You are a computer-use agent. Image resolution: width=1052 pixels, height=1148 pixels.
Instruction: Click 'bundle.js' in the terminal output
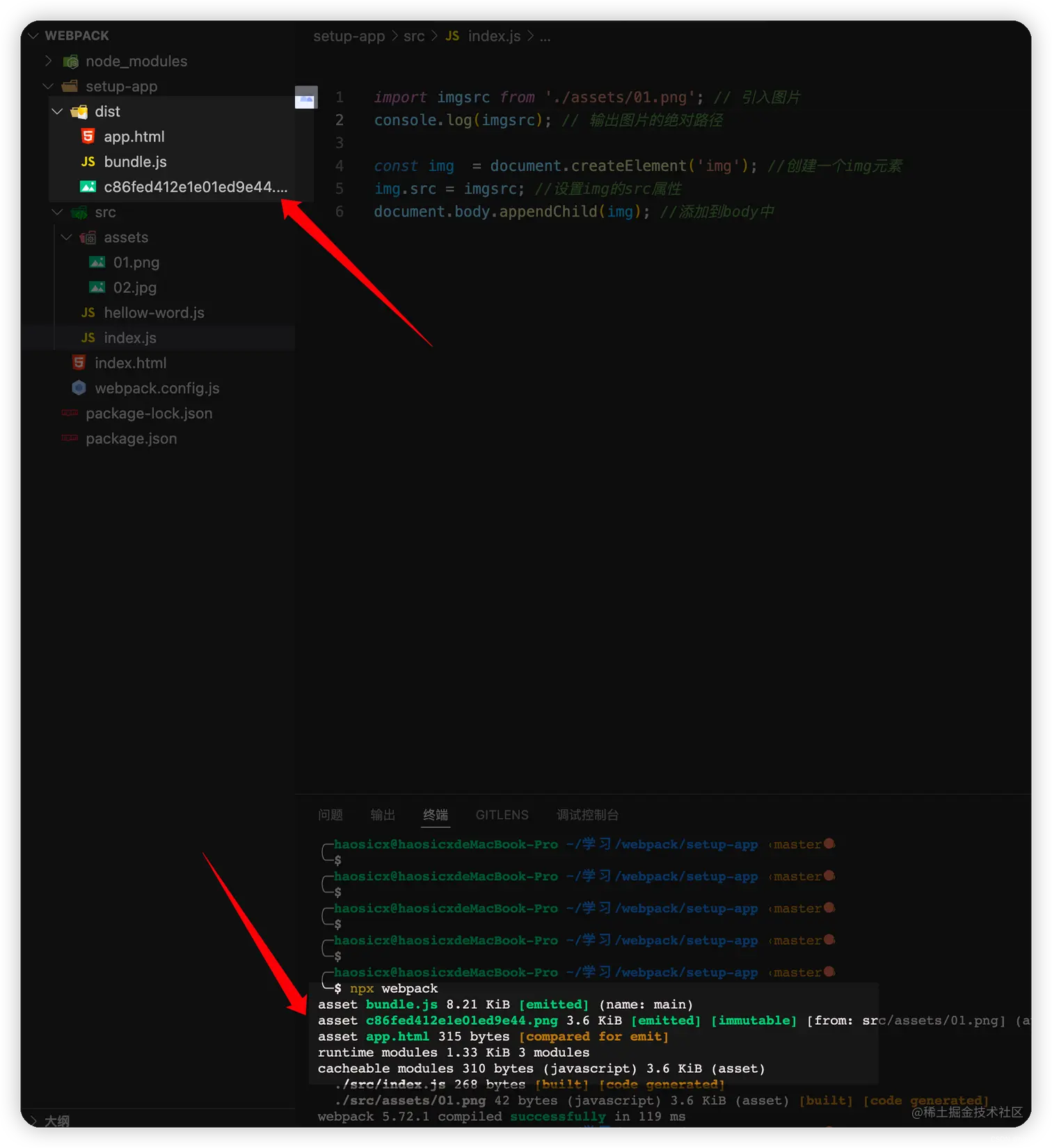click(x=401, y=1005)
